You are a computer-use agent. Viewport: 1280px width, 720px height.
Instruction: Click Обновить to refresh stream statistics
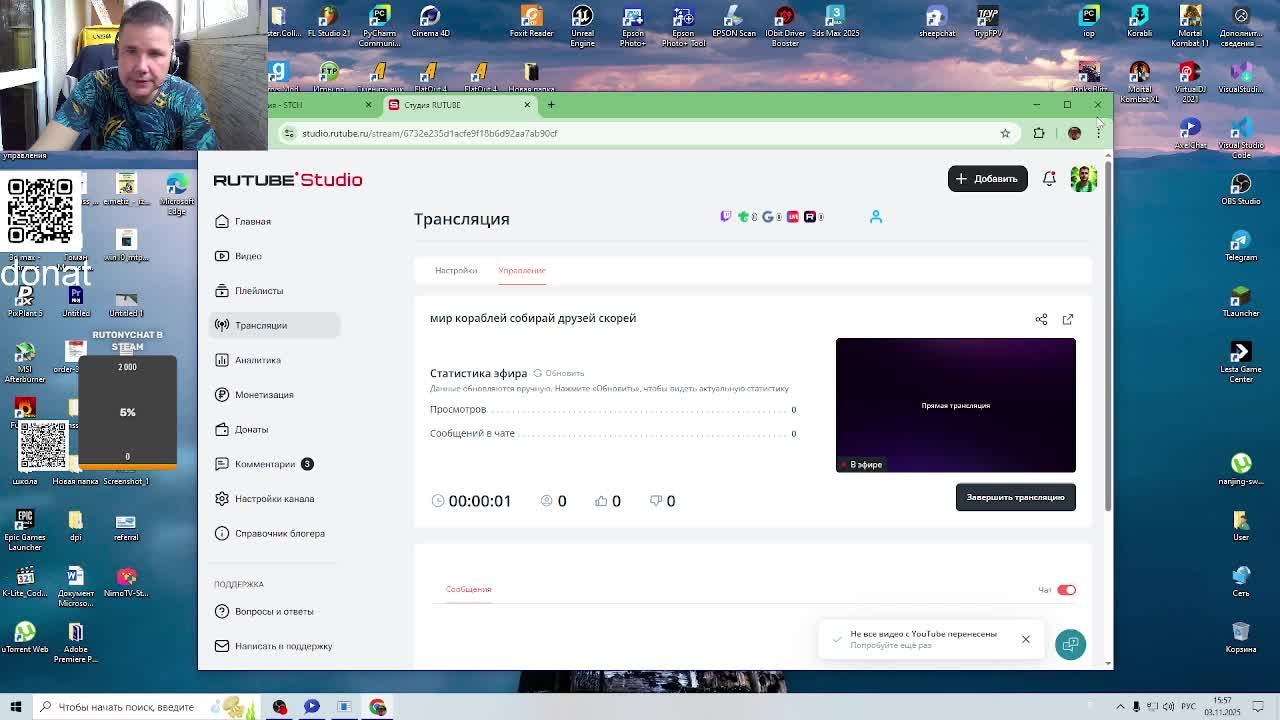[x=559, y=373]
